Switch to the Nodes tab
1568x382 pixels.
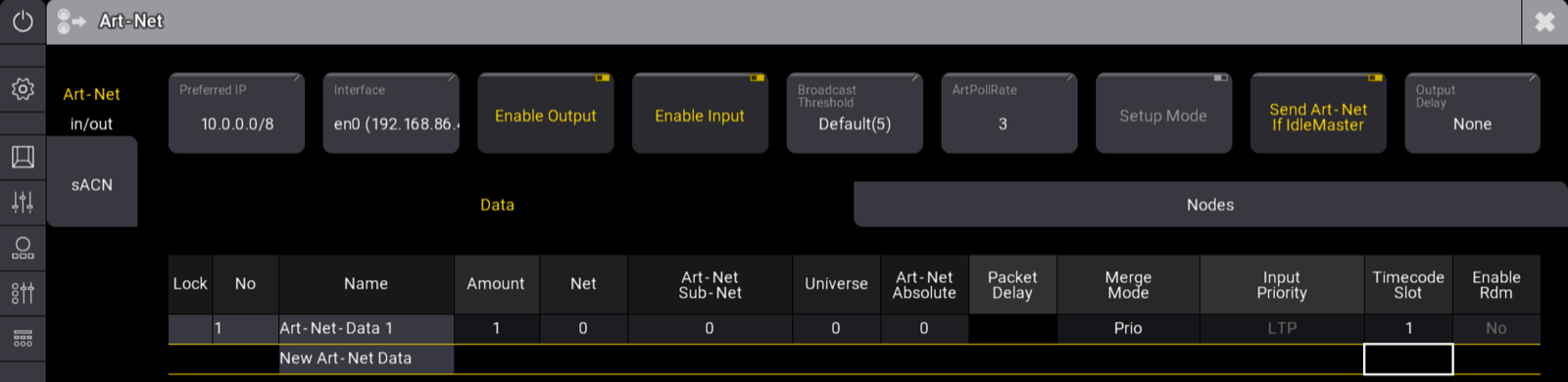(1210, 204)
